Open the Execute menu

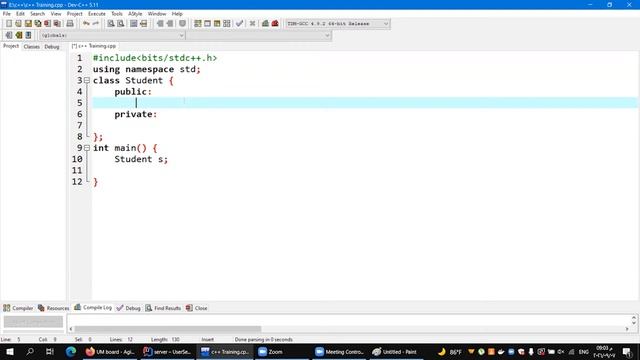click(97, 14)
